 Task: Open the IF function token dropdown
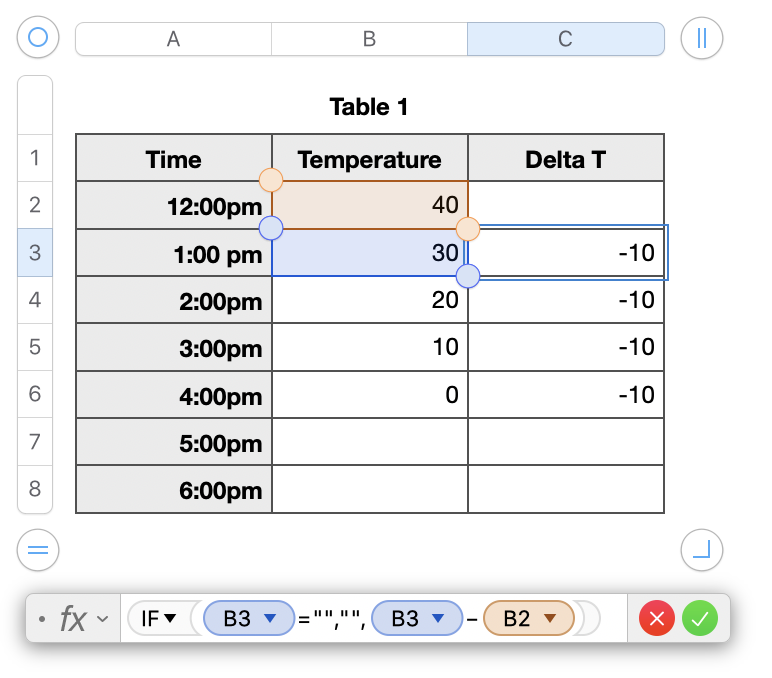[x=170, y=619]
